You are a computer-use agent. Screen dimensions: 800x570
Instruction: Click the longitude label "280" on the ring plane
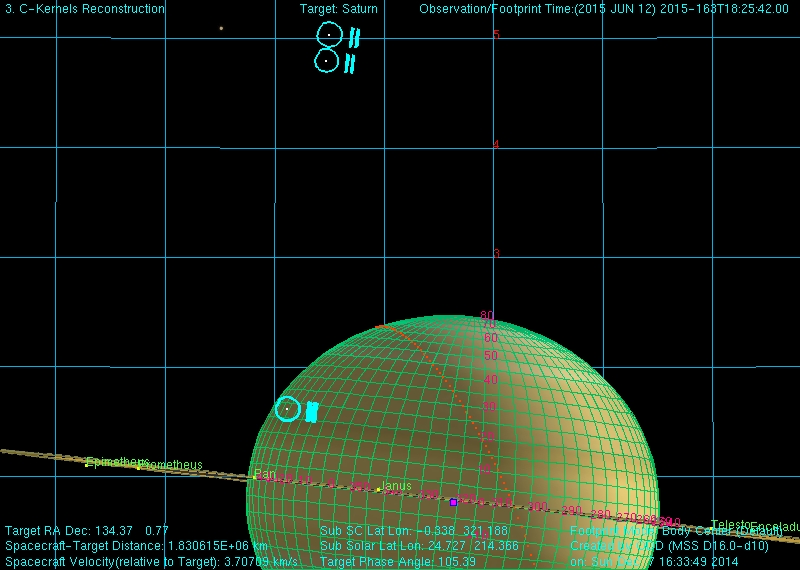tap(601, 514)
